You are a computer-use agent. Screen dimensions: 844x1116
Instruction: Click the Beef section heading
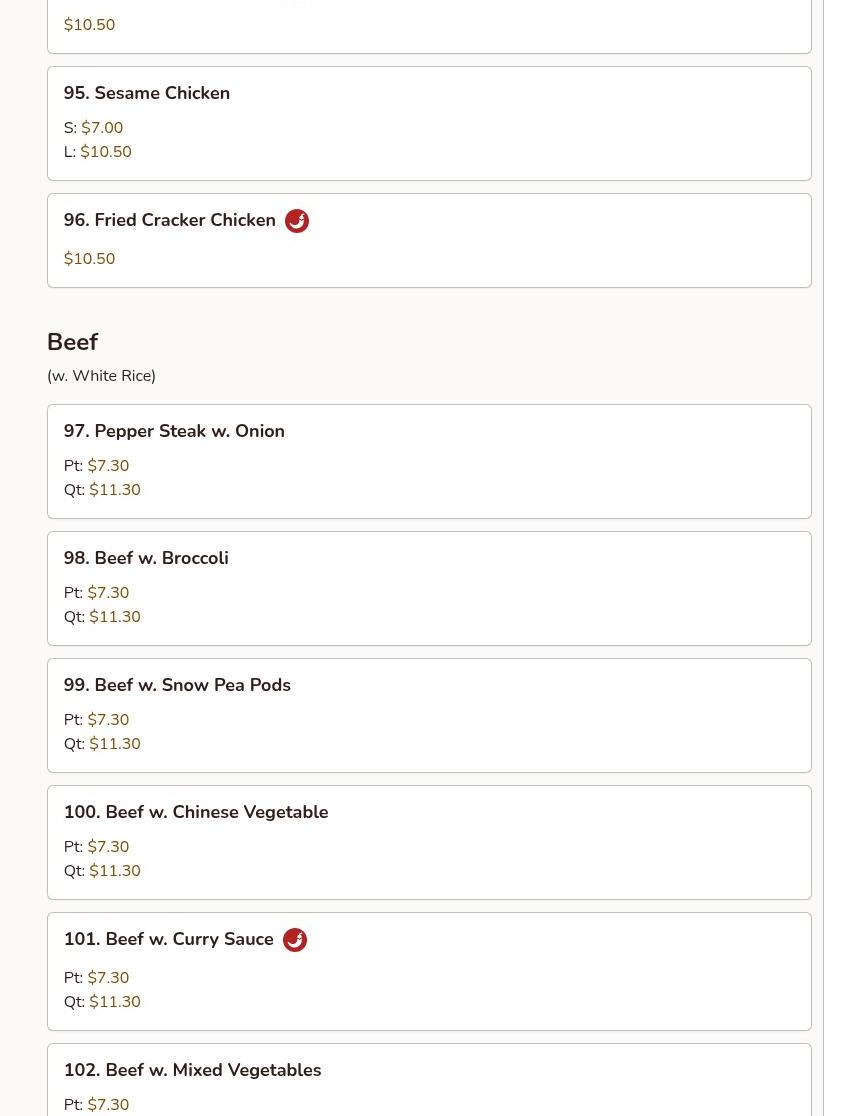[x=73, y=342]
